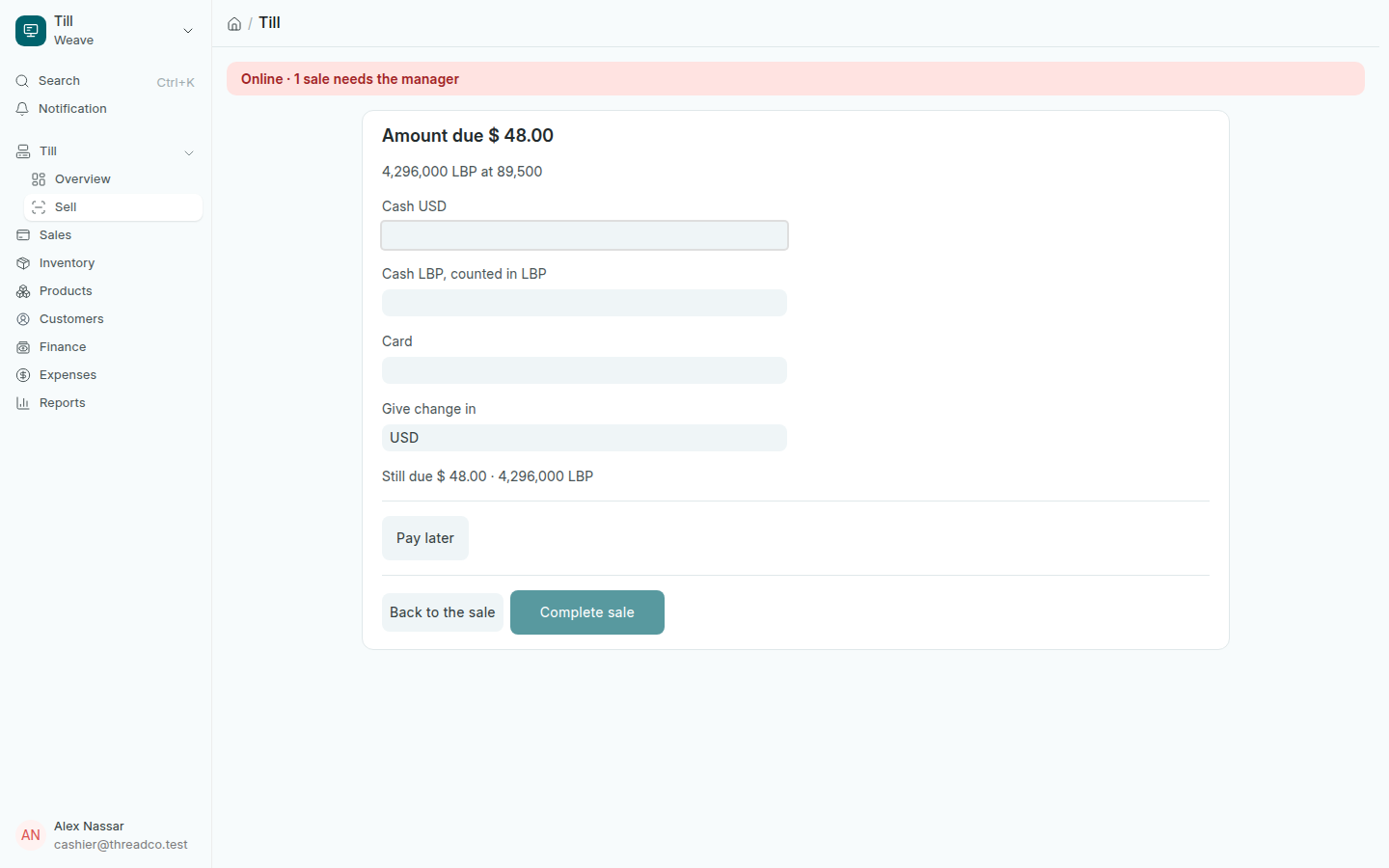Click Back to the sale button
This screenshot has width=1389, height=868.
click(x=443, y=612)
